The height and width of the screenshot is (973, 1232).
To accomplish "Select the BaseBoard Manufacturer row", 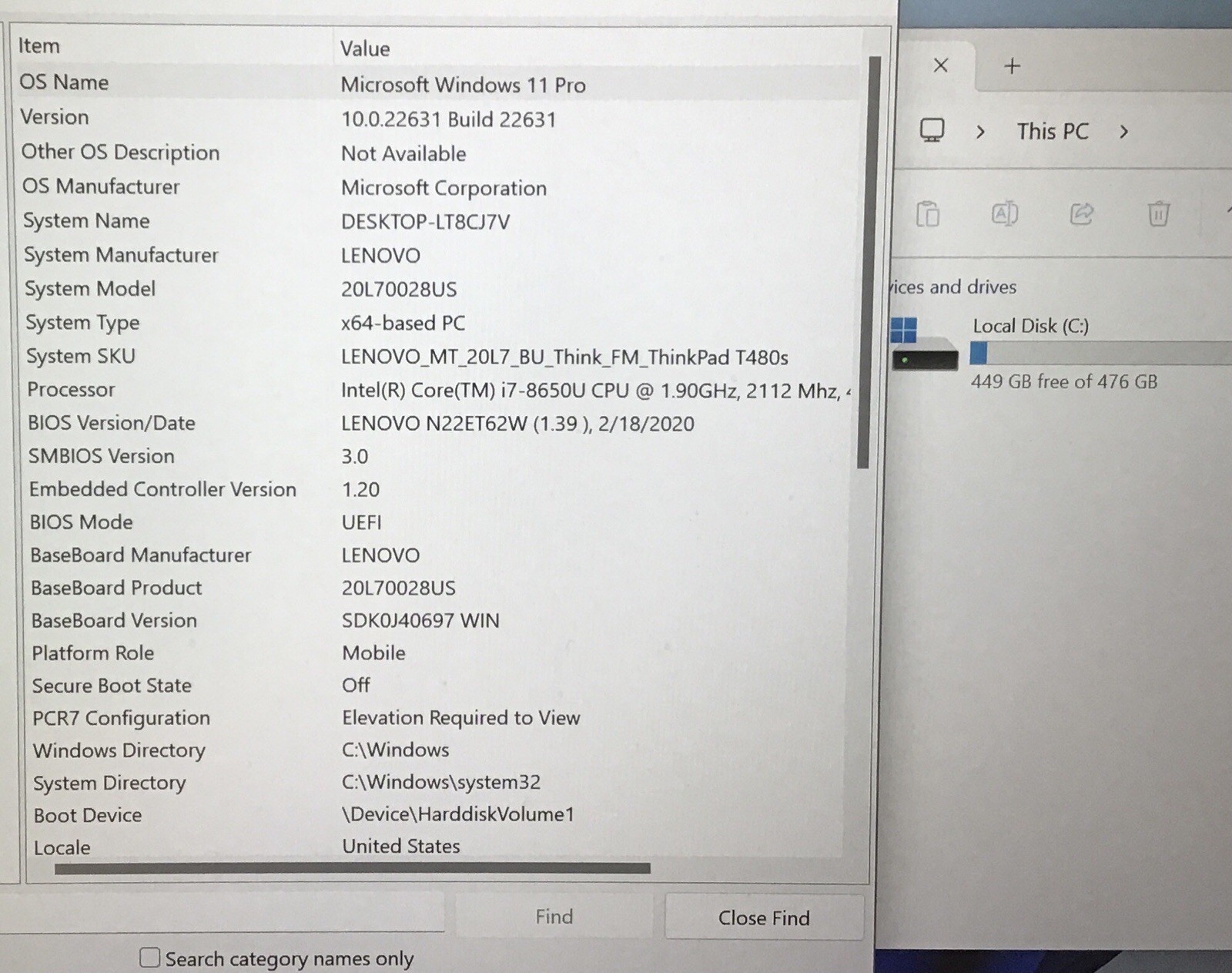I will click(x=436, y=555).
